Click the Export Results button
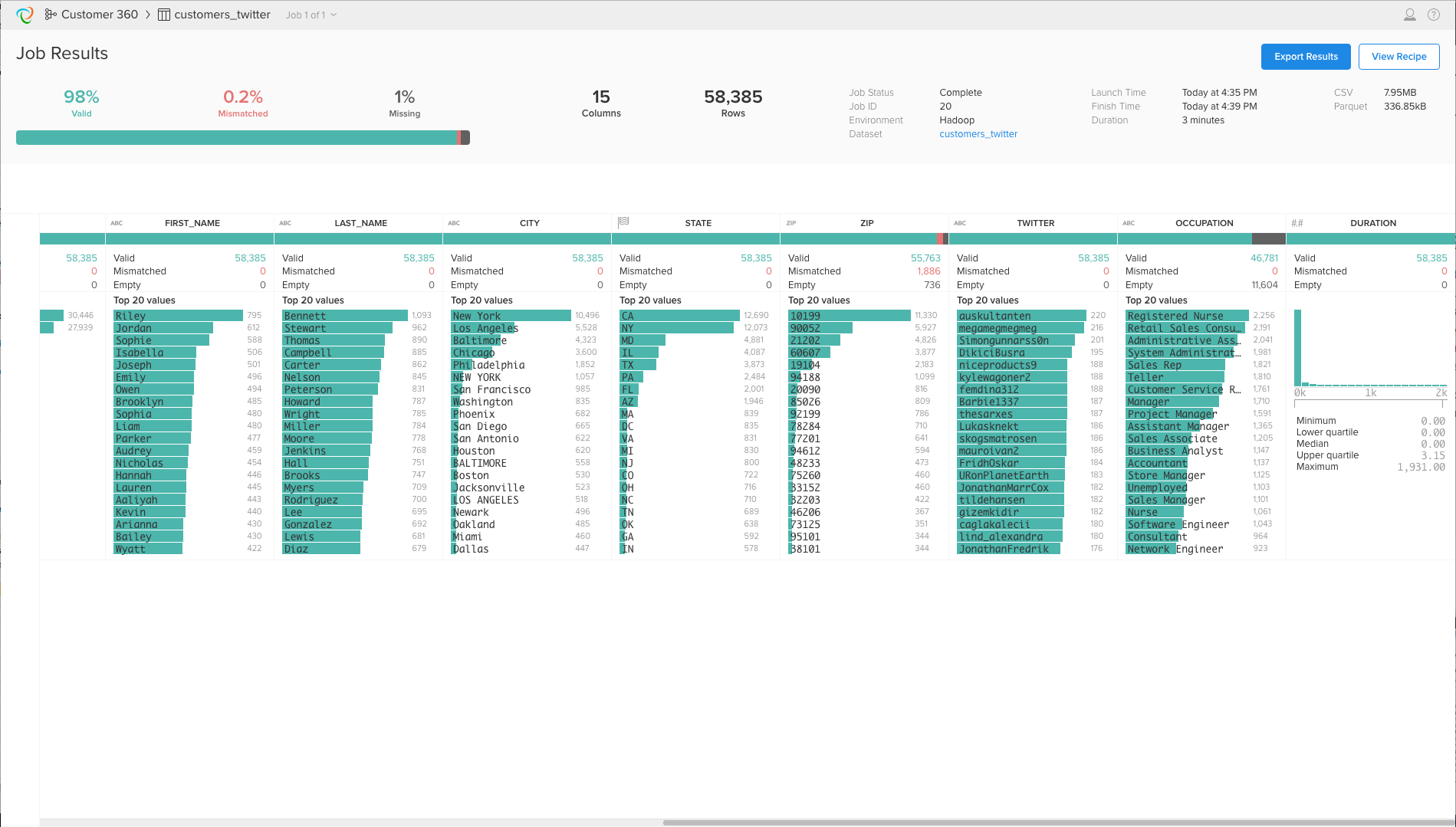The height and width of the screenshot is (827, 1456). click(x=1306, y=56)
